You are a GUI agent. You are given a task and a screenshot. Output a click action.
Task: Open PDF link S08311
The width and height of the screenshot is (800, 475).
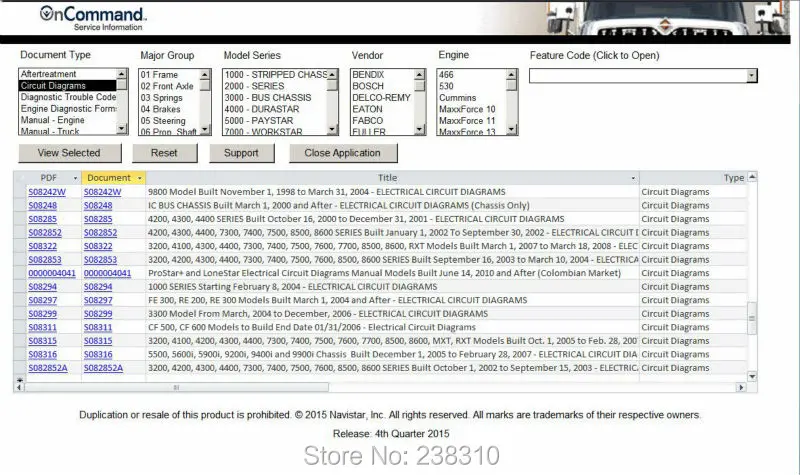coord(42,327)
